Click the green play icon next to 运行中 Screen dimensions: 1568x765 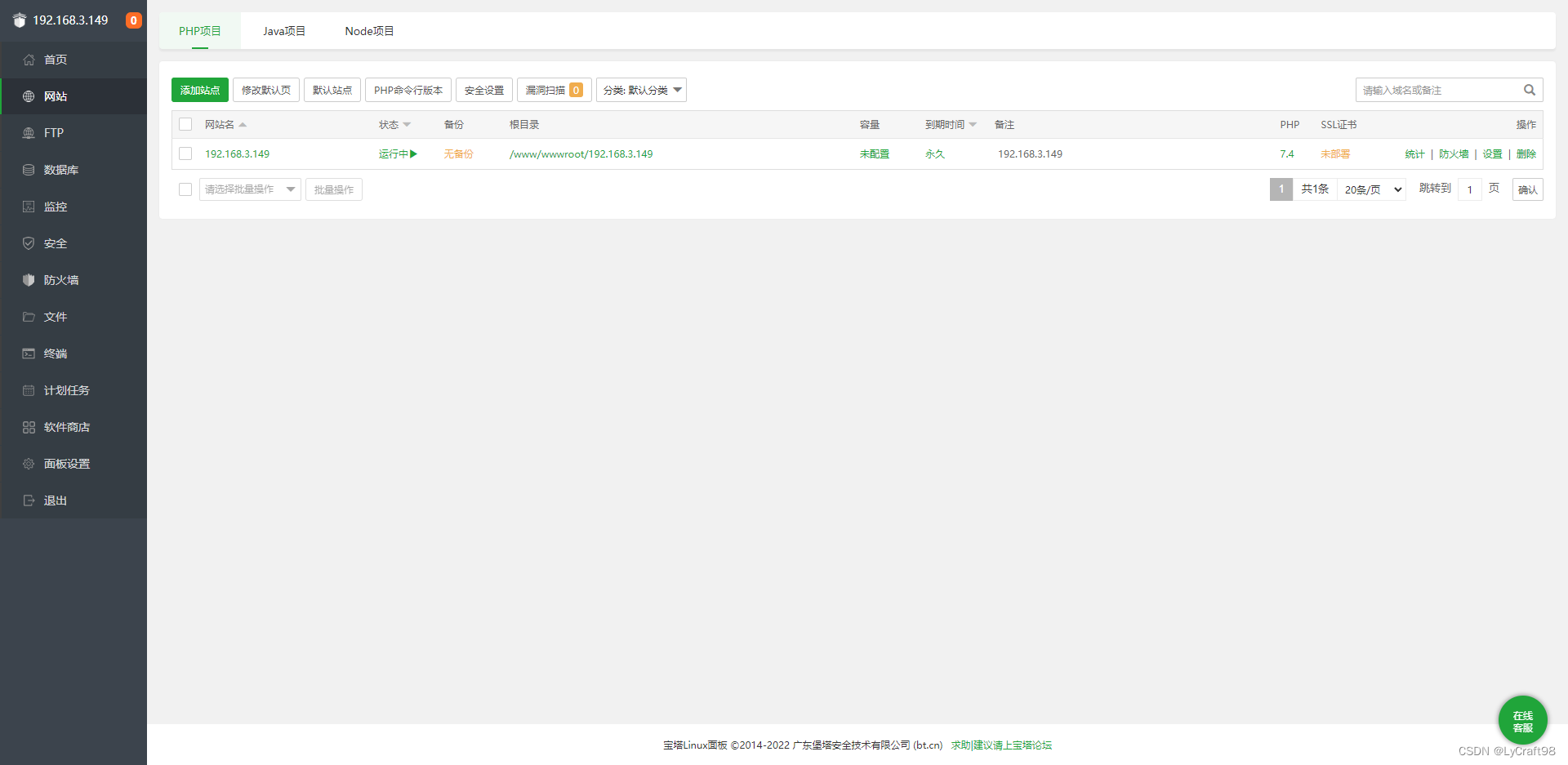click(x=414, y=153)
